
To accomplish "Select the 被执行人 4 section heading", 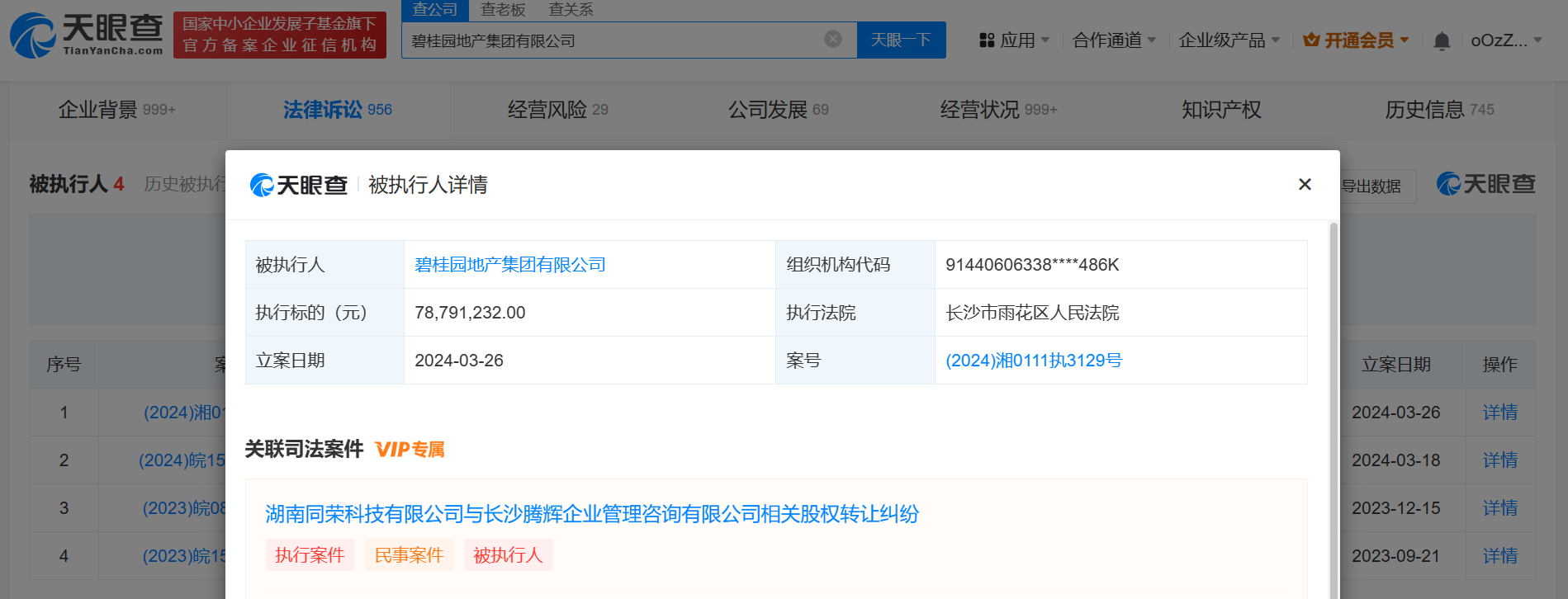I will click(77, 184).
